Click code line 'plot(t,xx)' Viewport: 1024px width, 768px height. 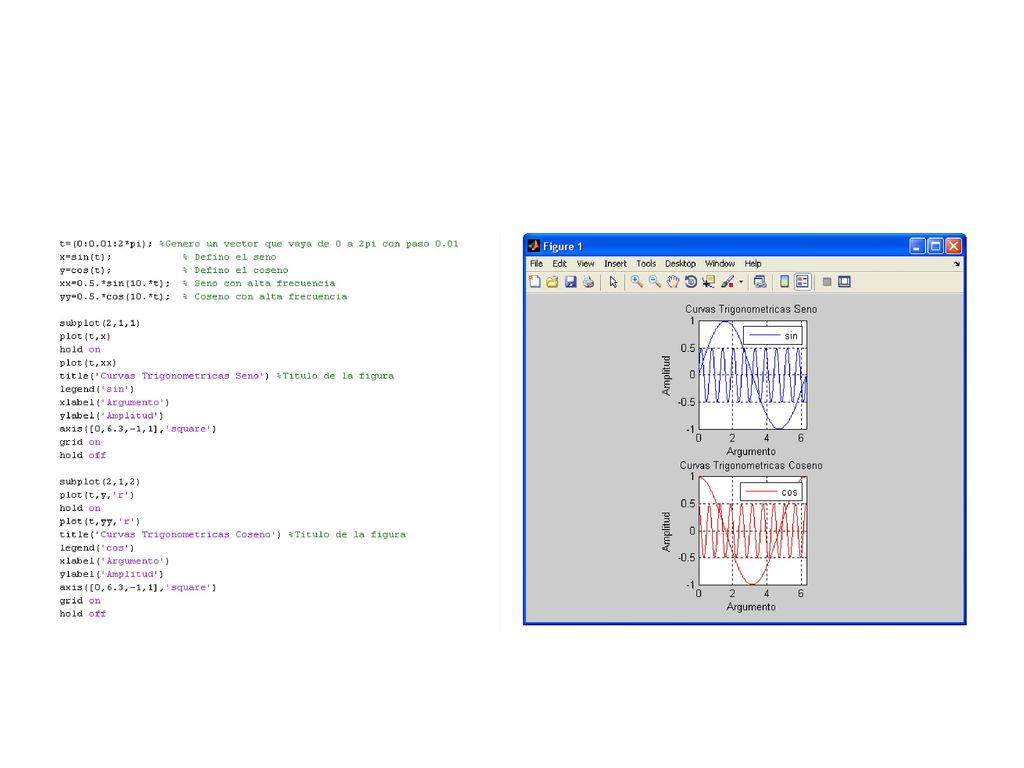(88, 362)
